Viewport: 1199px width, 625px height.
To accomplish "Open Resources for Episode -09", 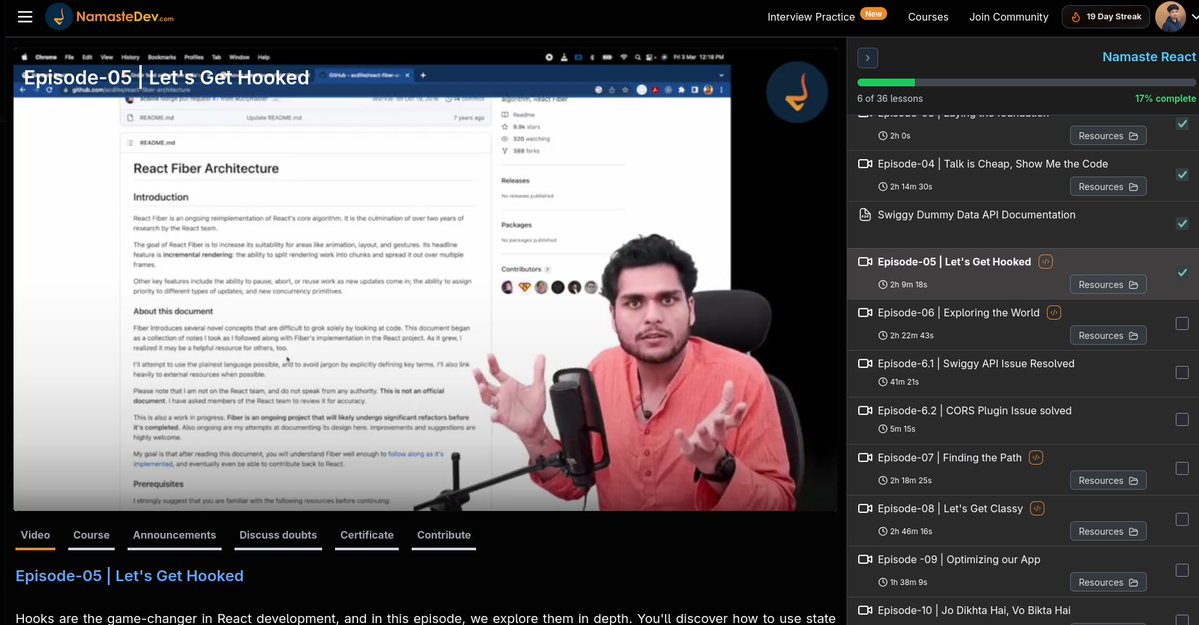I will [1108, 582].
